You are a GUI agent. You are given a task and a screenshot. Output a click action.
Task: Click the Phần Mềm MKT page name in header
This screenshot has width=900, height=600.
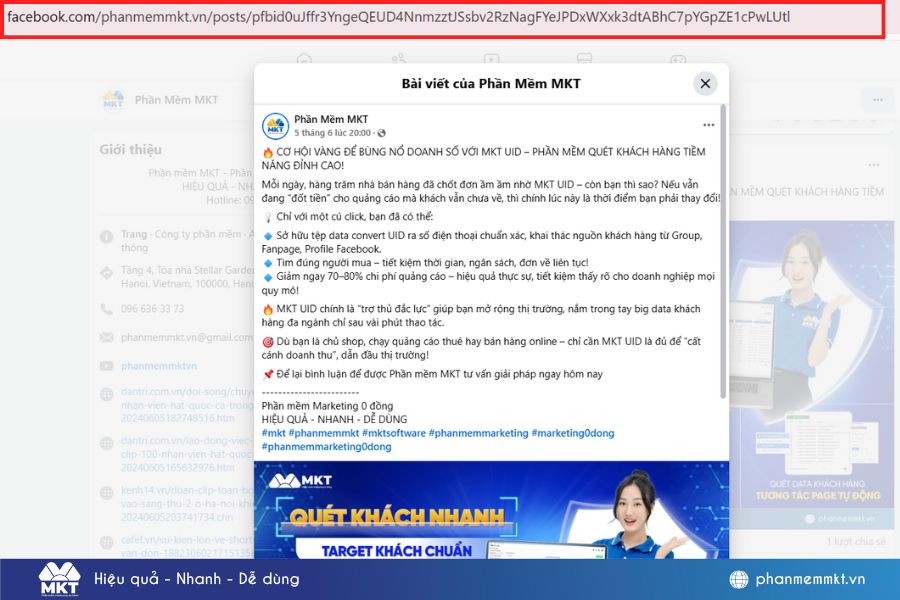tap(176, 100)
